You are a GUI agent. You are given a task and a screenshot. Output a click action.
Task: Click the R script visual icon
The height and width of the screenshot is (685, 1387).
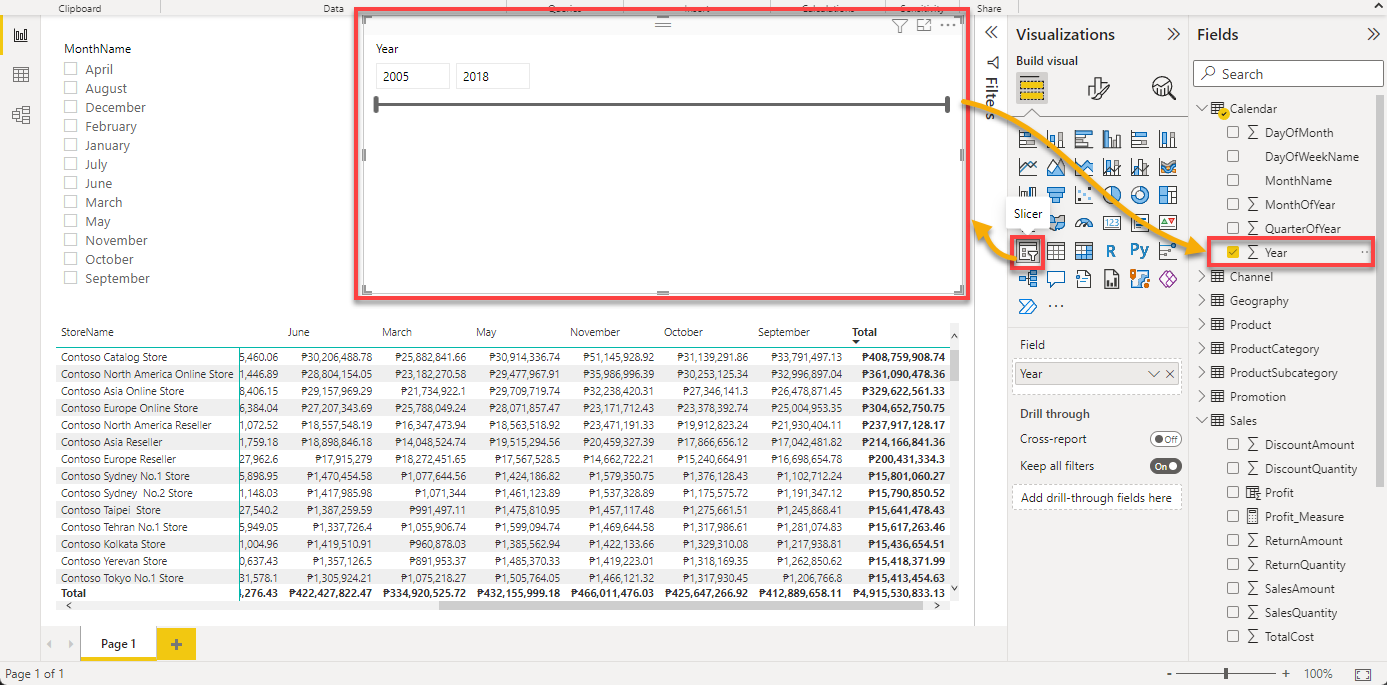coord(1110,250)
